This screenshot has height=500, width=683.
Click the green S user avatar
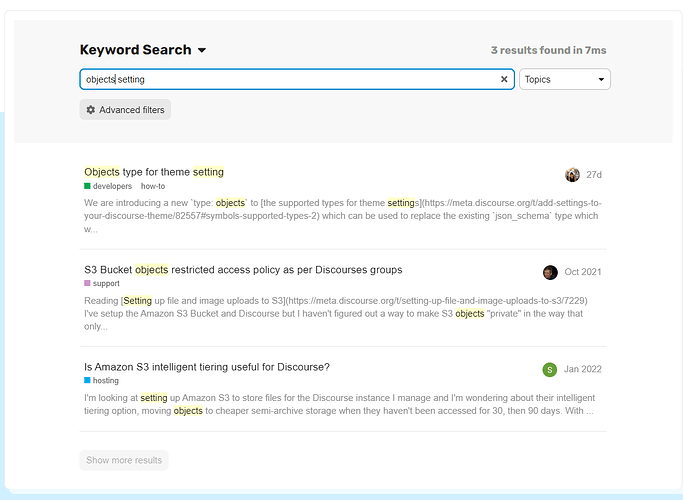(550, 369)
